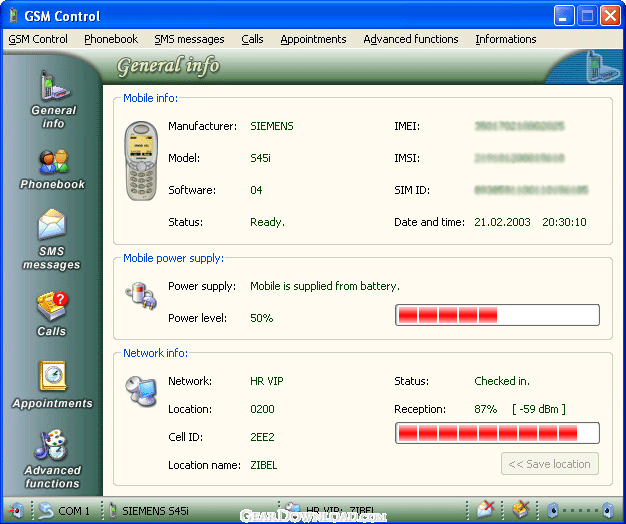
Task: Click the no new SMS envelope status icon
Action: (485, 509)
